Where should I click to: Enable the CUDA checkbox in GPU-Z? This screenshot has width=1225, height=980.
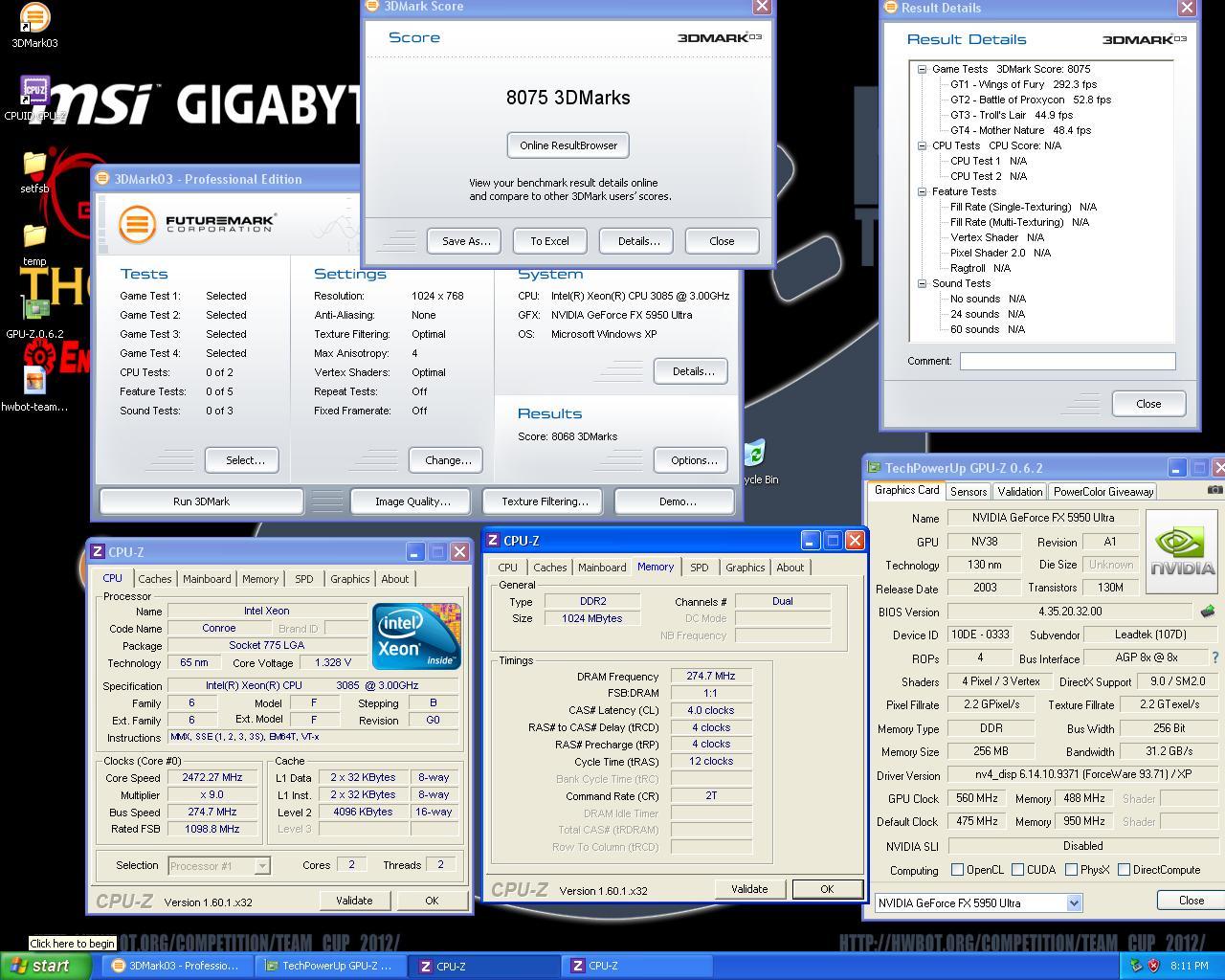click(x=1017, y=870)
